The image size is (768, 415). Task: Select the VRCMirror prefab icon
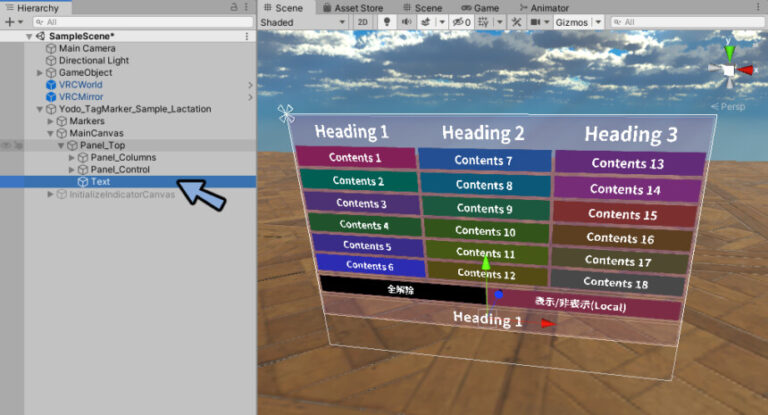[51, 97]
